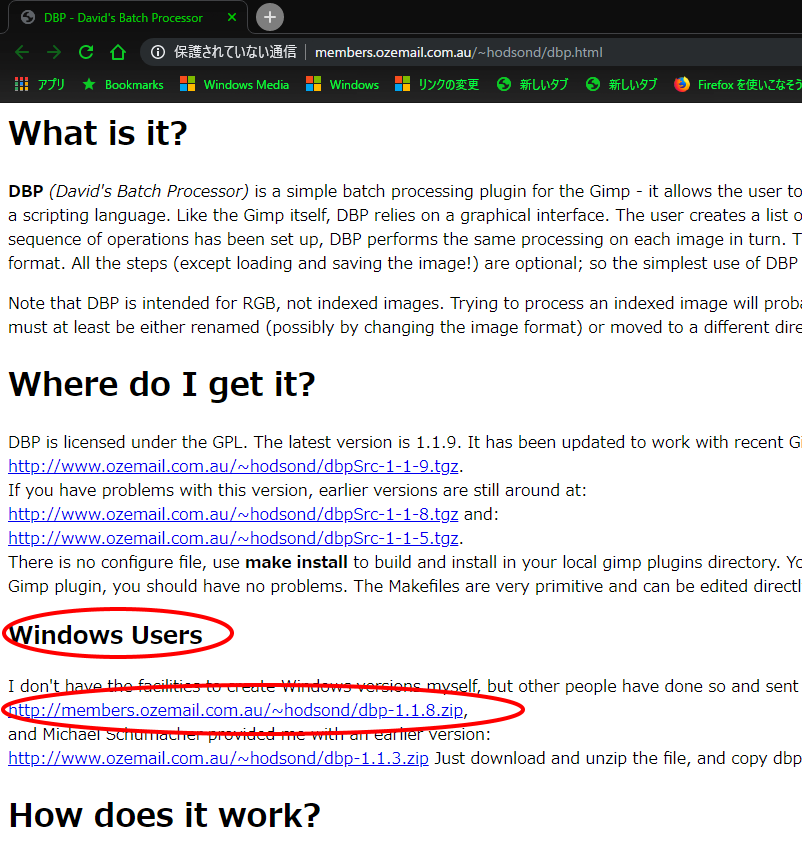Download the dbp-1.1.3.zip earlier version
Screen dimensions: 802x844
click(x=219, y=758)
